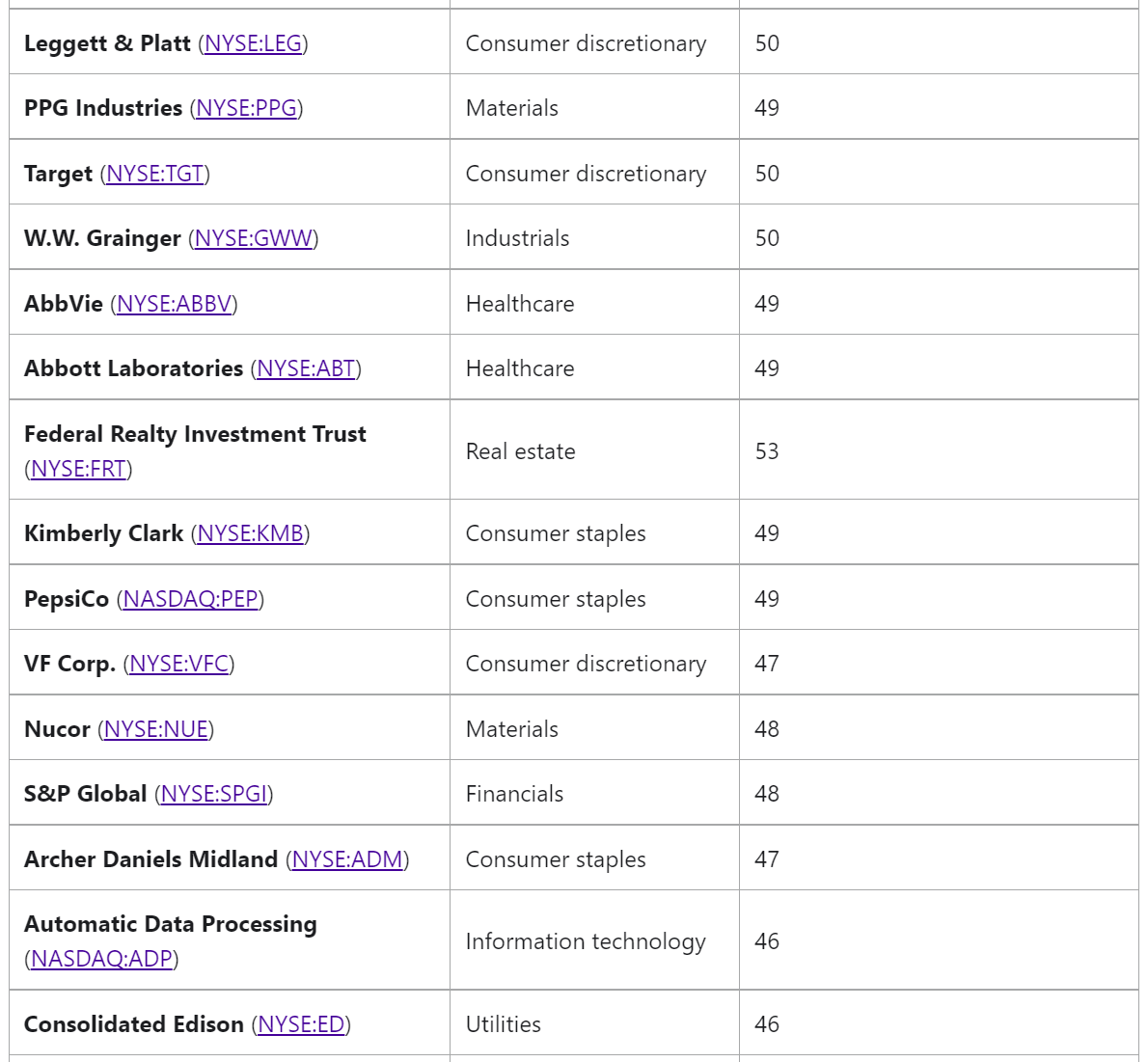Open the NYSE:LEG ticker link
Image resolution: width=1148 pixels, height=1062 pixels.
[254, 44]
